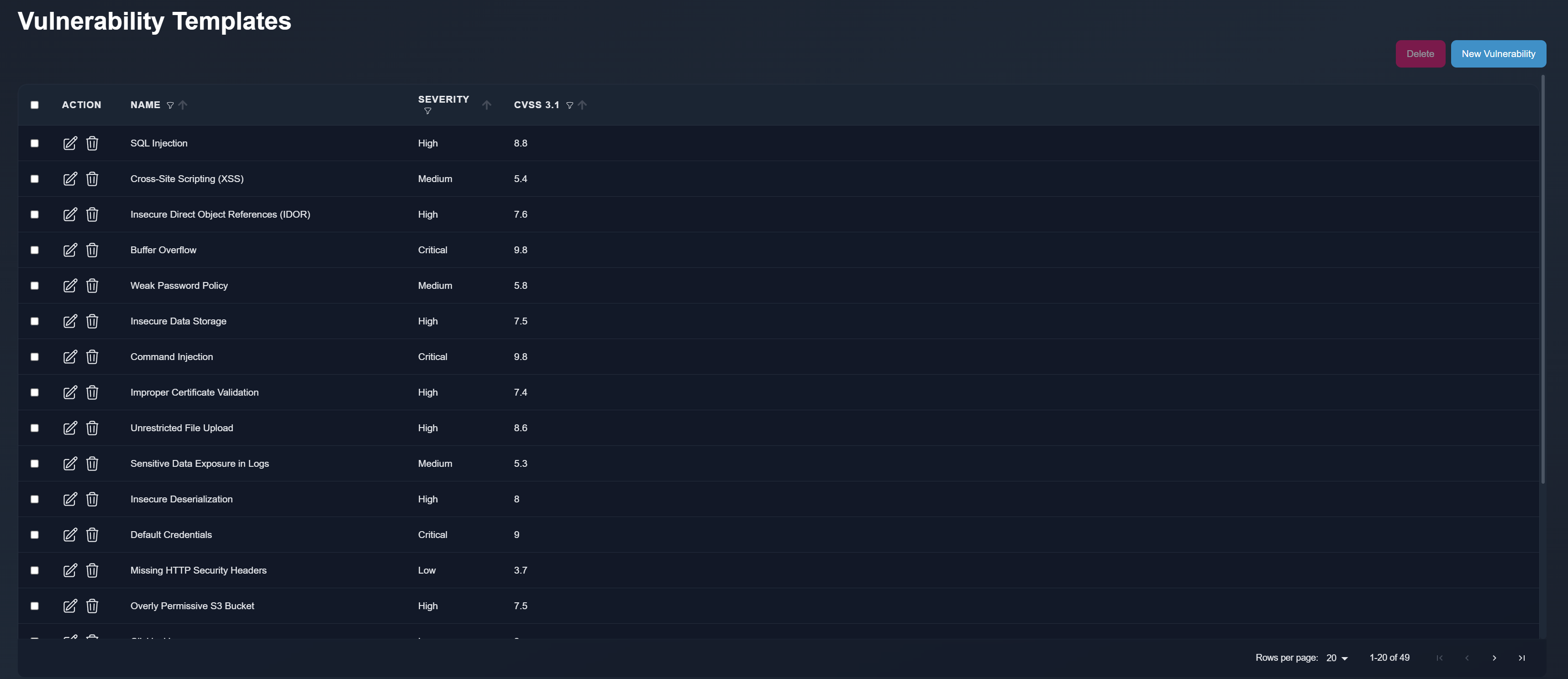The height and width of the screenshot is (679, 1568).
Task: Click the Severity column filter icon
Action: [x=427, y=111]
